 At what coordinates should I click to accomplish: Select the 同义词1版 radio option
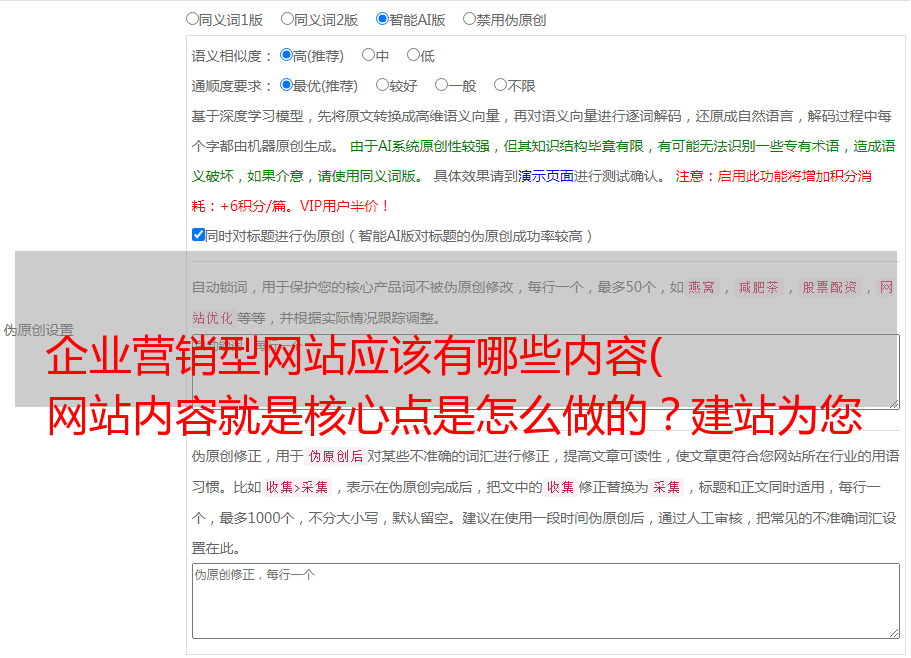pyautogui.click(x=192, y=19)
